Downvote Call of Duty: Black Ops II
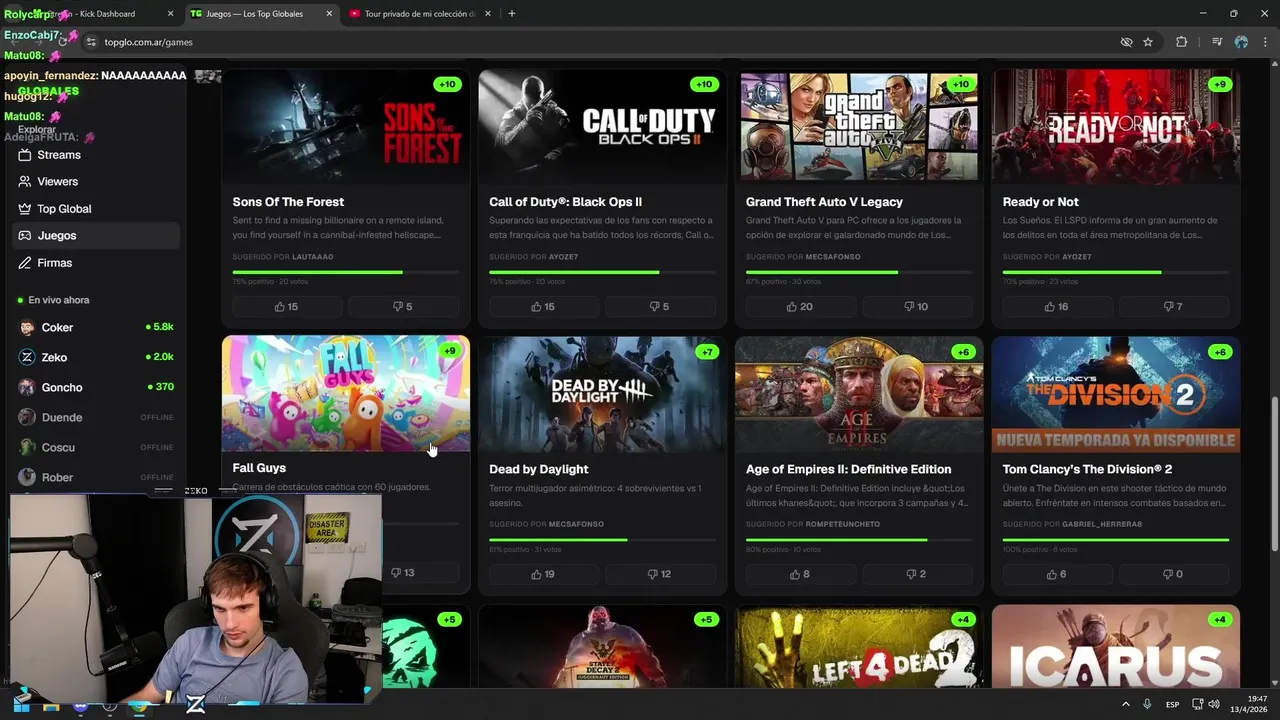Viewport: 1280px width, 720px height. (x=660, y=307)
